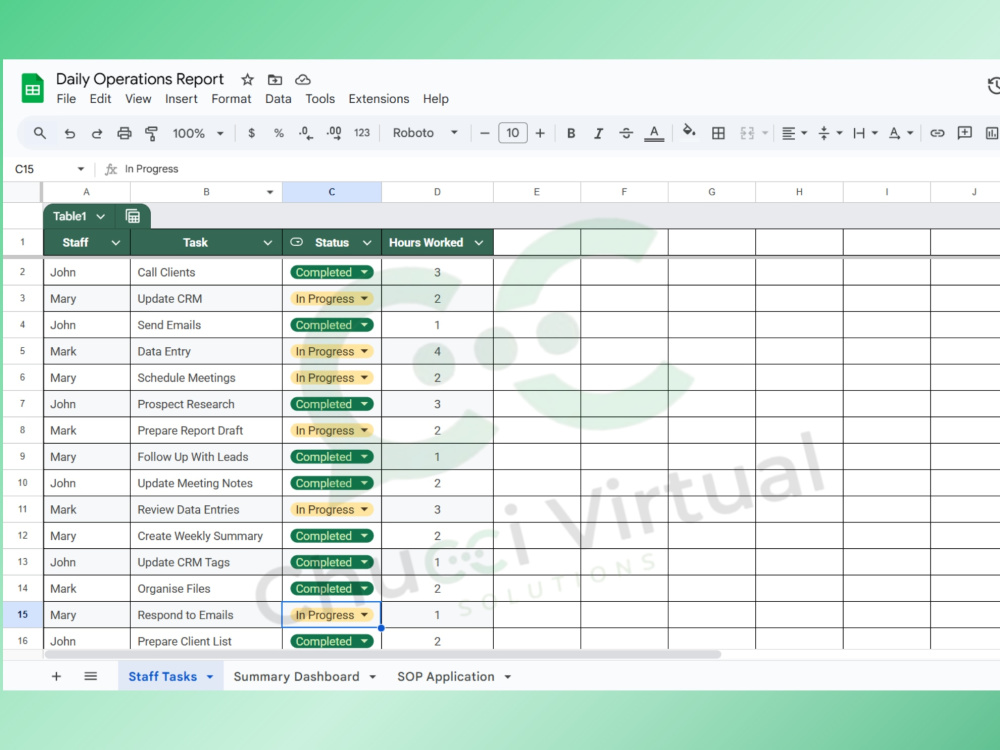Click the table view icon beside Table1

click(133, 216)
